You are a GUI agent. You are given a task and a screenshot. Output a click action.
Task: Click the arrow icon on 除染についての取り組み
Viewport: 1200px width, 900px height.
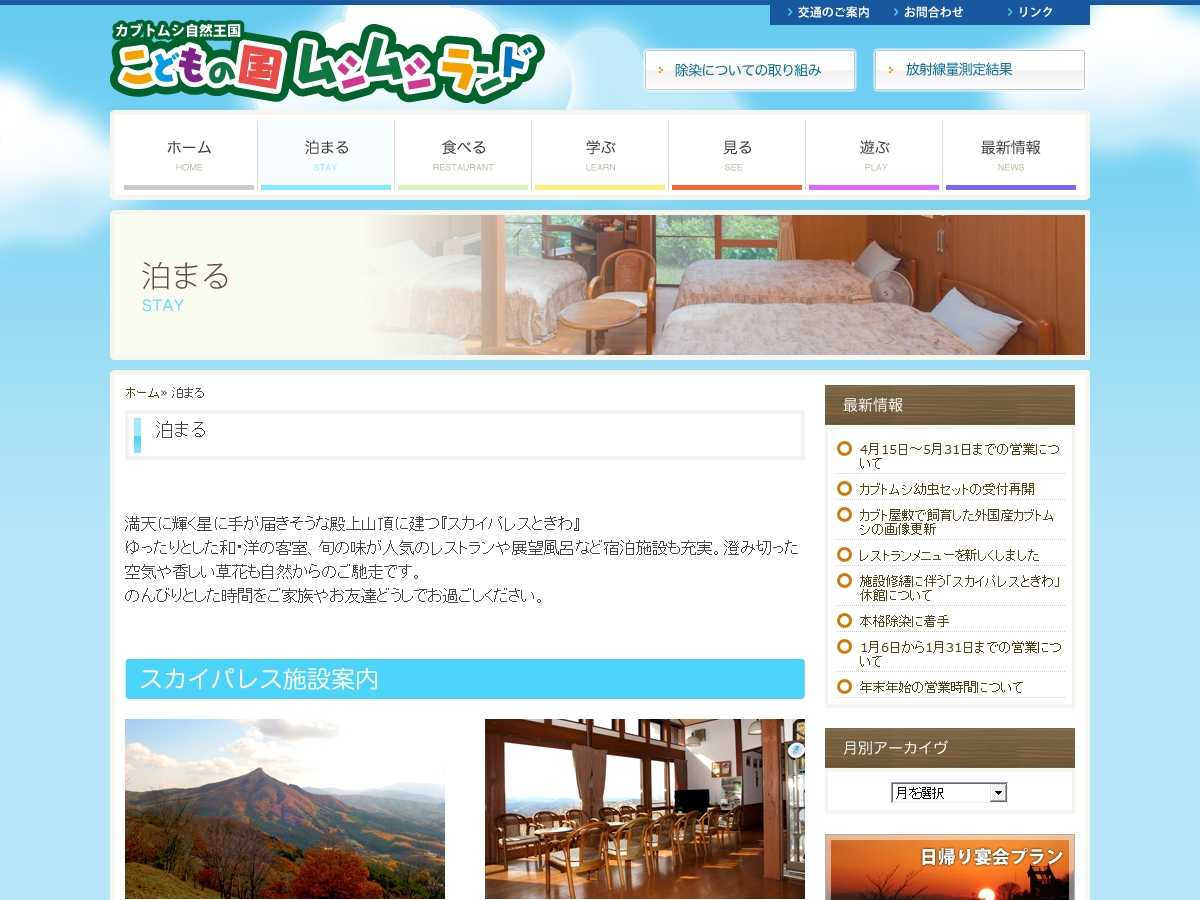click(x=661, y=70)
